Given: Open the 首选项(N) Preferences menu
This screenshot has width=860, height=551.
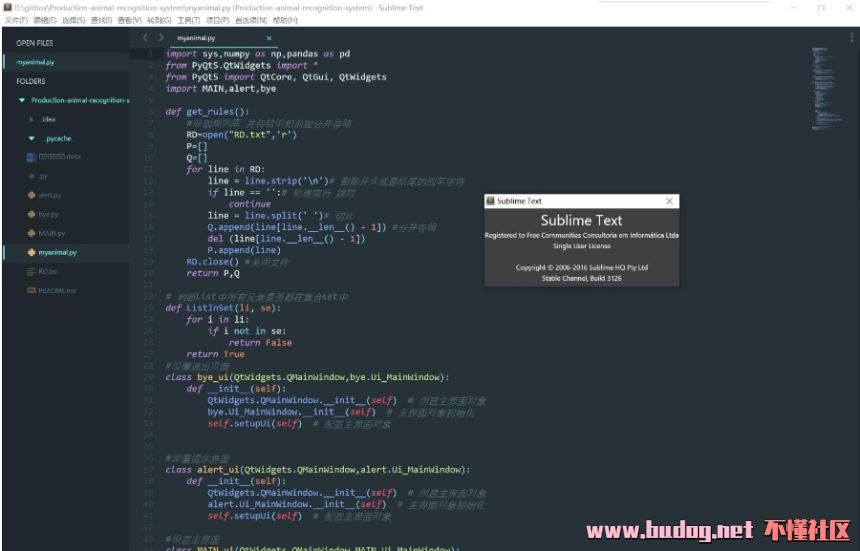Looking at the screenshot, I should 251,20.
